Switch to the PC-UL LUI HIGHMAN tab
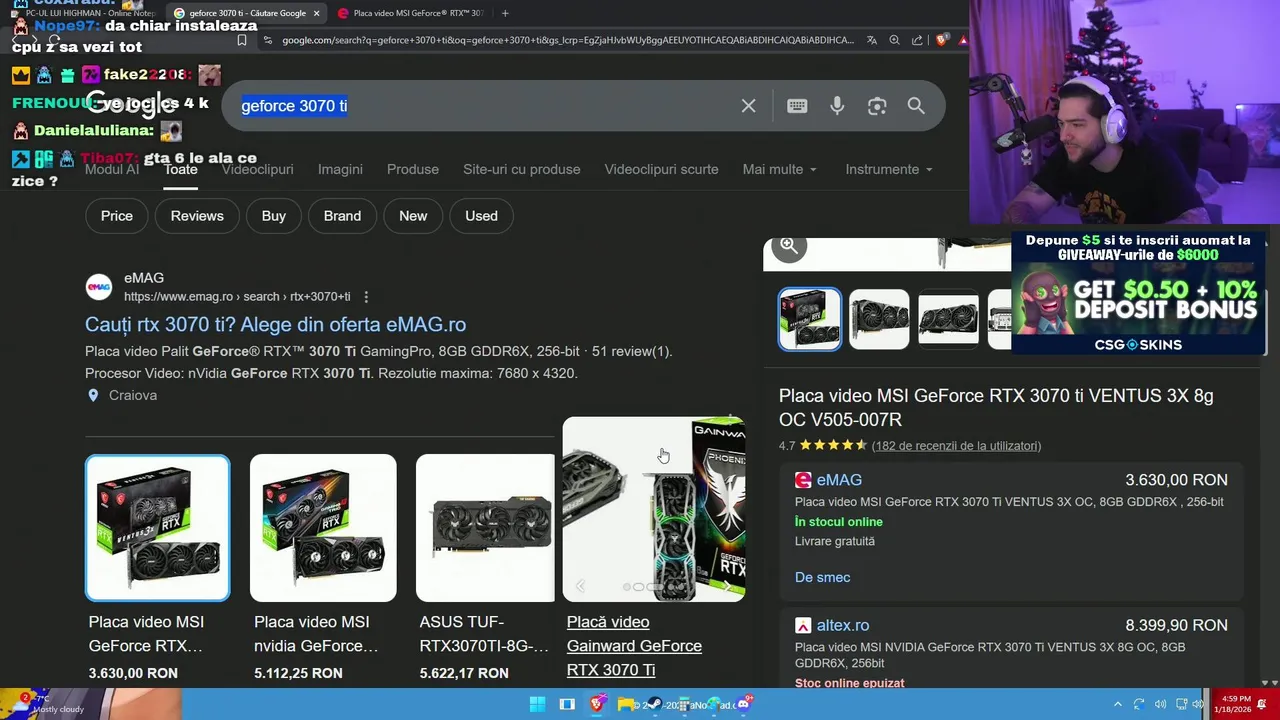This screenshot has width=1280, height=720. (82, 13)
